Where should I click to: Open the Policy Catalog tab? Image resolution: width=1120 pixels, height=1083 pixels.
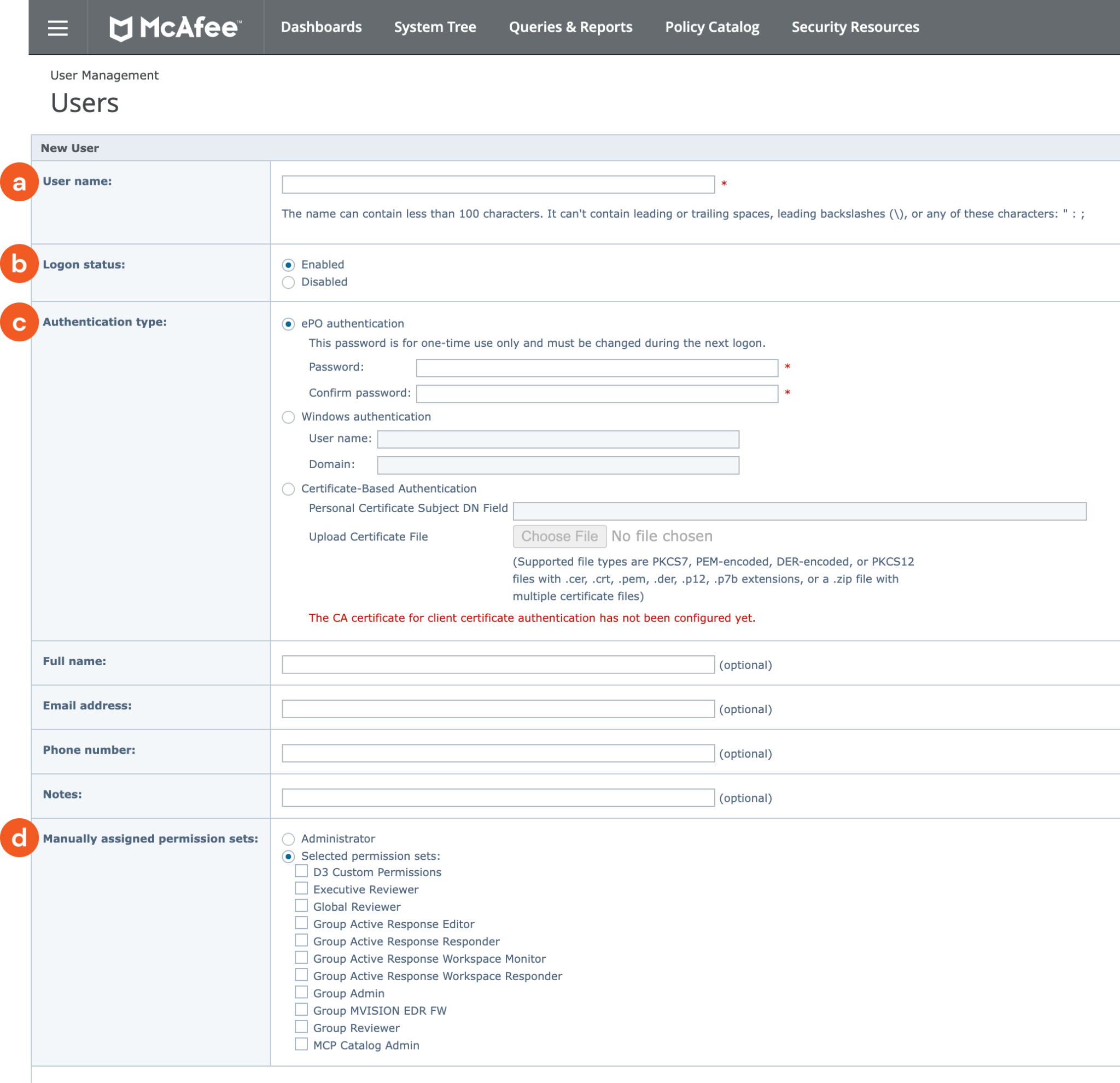(712, 27)
